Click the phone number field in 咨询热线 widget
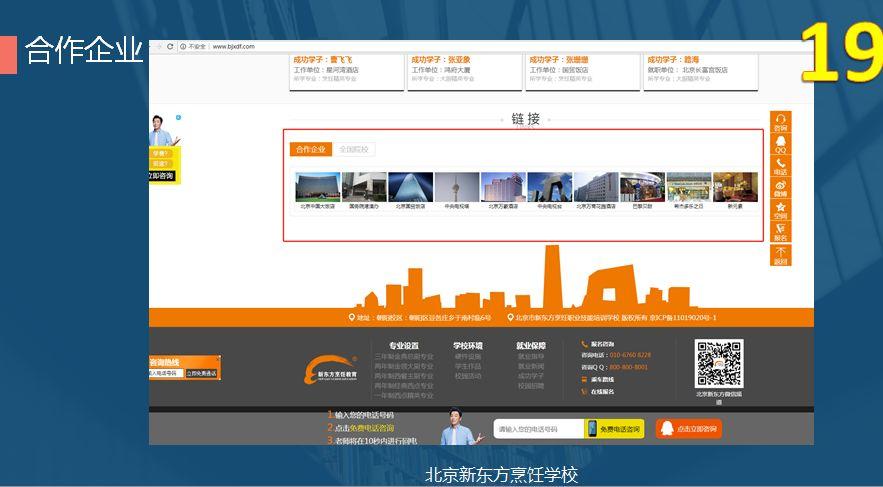The image size is (883, 487). pyautogui.click(x=166, y=373)
